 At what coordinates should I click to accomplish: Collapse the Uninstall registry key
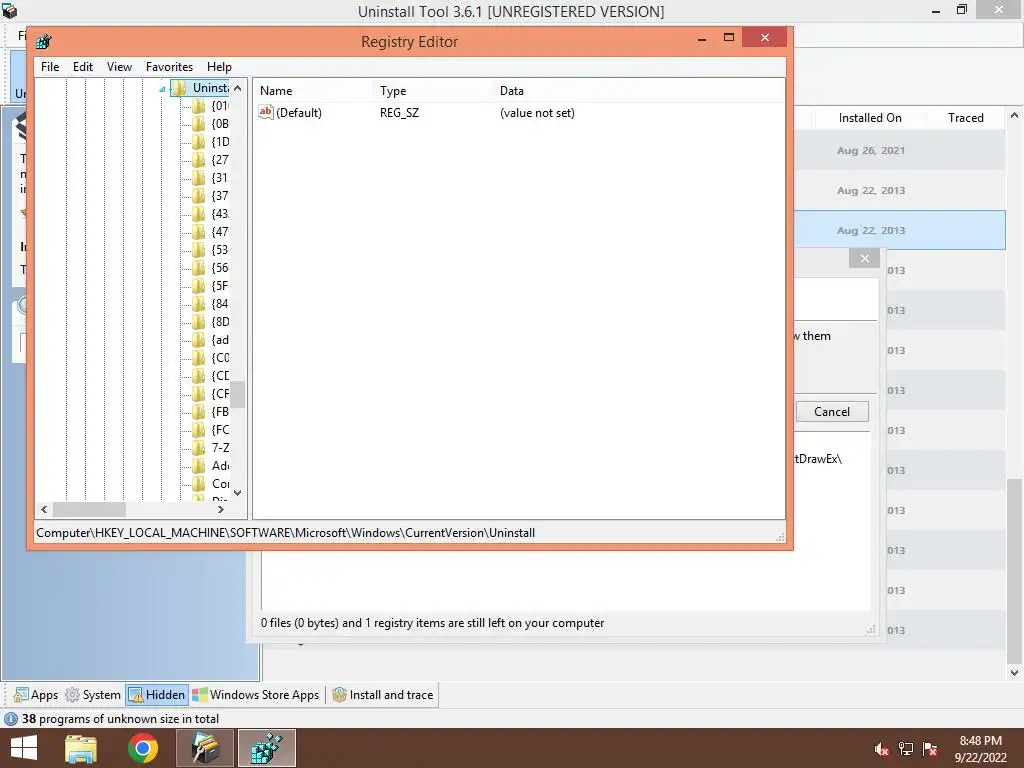pyautogui.click(x=162, y=89)
